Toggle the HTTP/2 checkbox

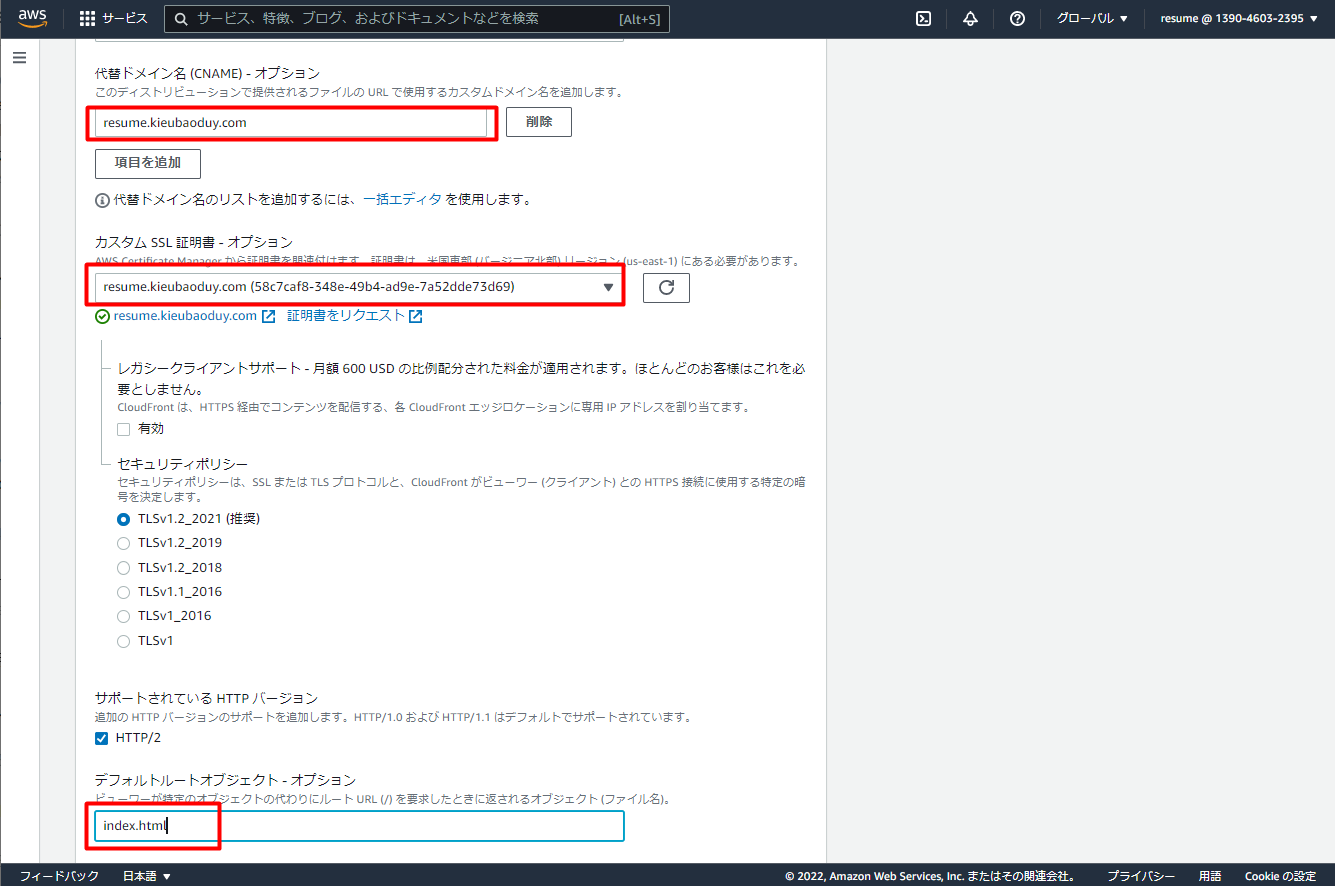point(101,738)
